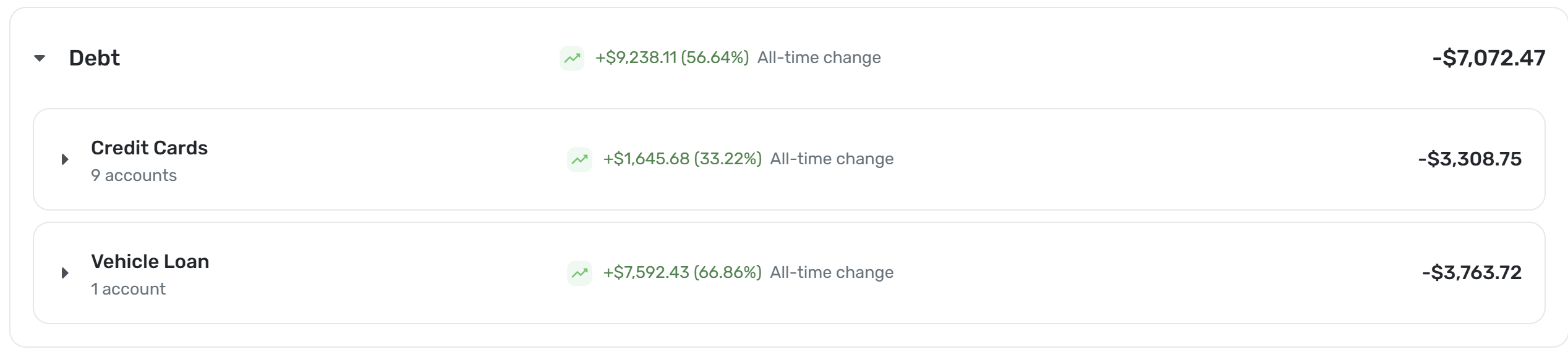Collapse the Debt section arrow
The image size is (1568, 352).
(40, 58)
